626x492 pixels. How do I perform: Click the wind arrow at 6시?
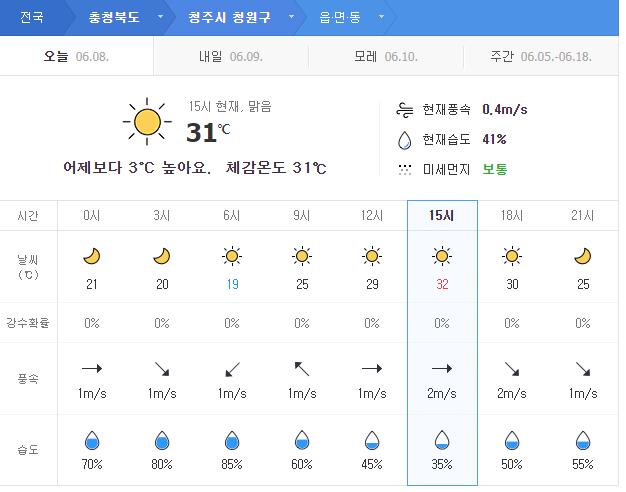point(232,368)
